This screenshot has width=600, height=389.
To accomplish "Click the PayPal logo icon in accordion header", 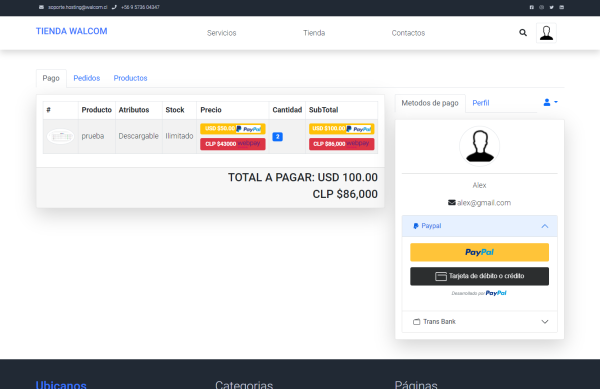I will pyautogui.click(x=416, y=226).
